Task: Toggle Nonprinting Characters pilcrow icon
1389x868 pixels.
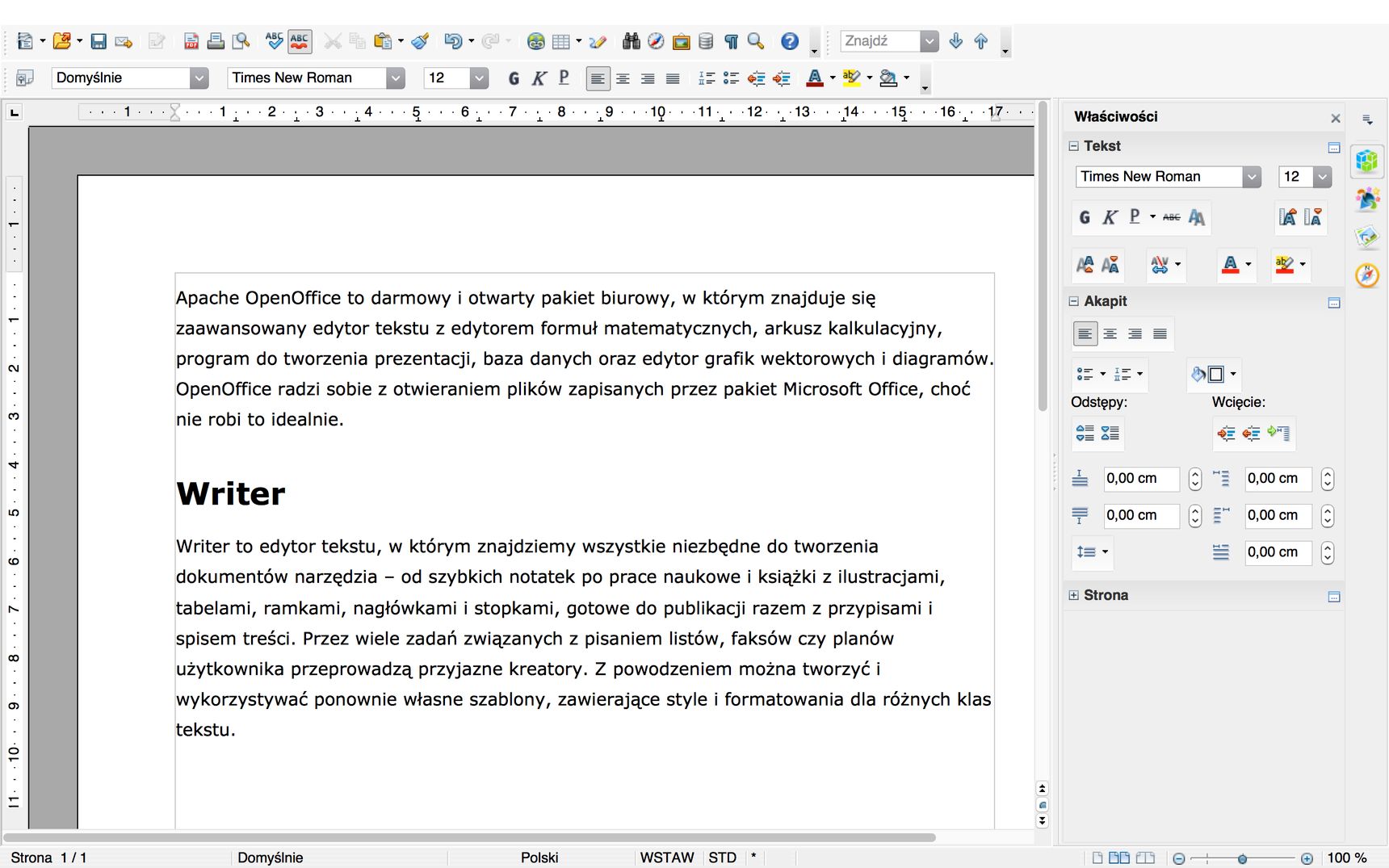Action: click(x=731, y=41)
